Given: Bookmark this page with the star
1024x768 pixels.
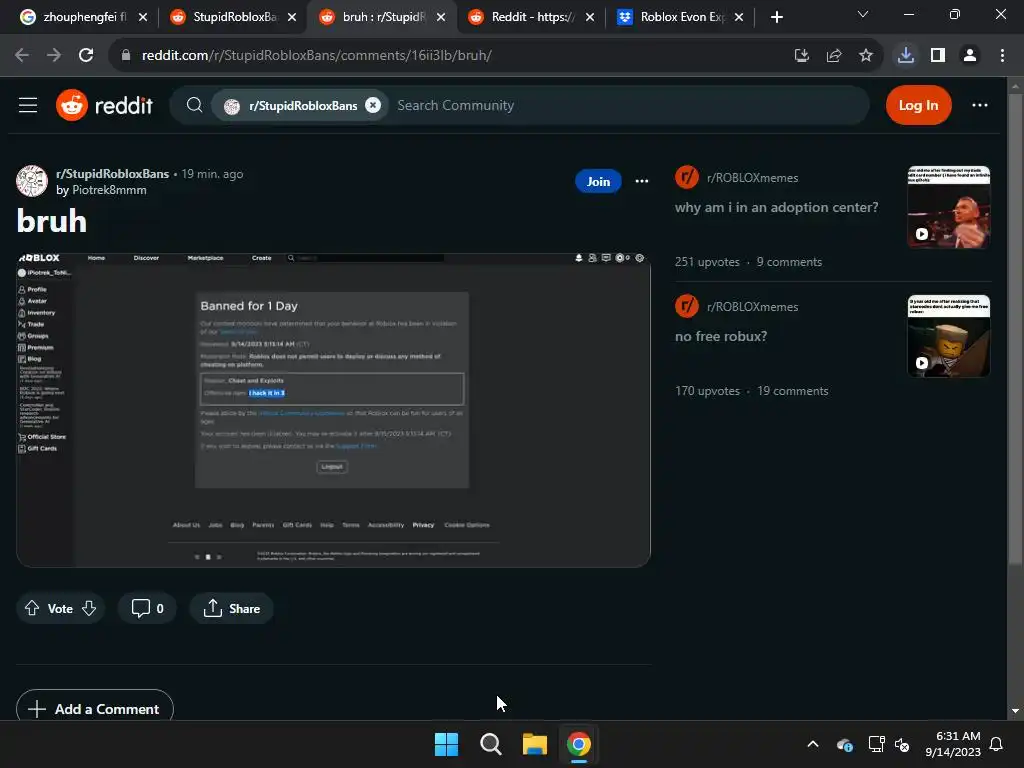Looking at the screenshot, I should pos(866,56).
